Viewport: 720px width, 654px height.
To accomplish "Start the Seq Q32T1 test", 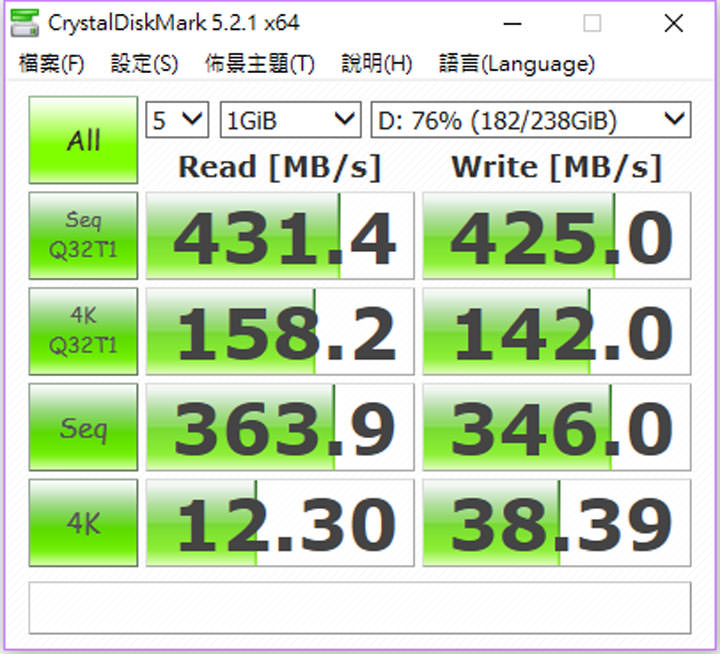I will pyautogui.click(x=83, y=236).
